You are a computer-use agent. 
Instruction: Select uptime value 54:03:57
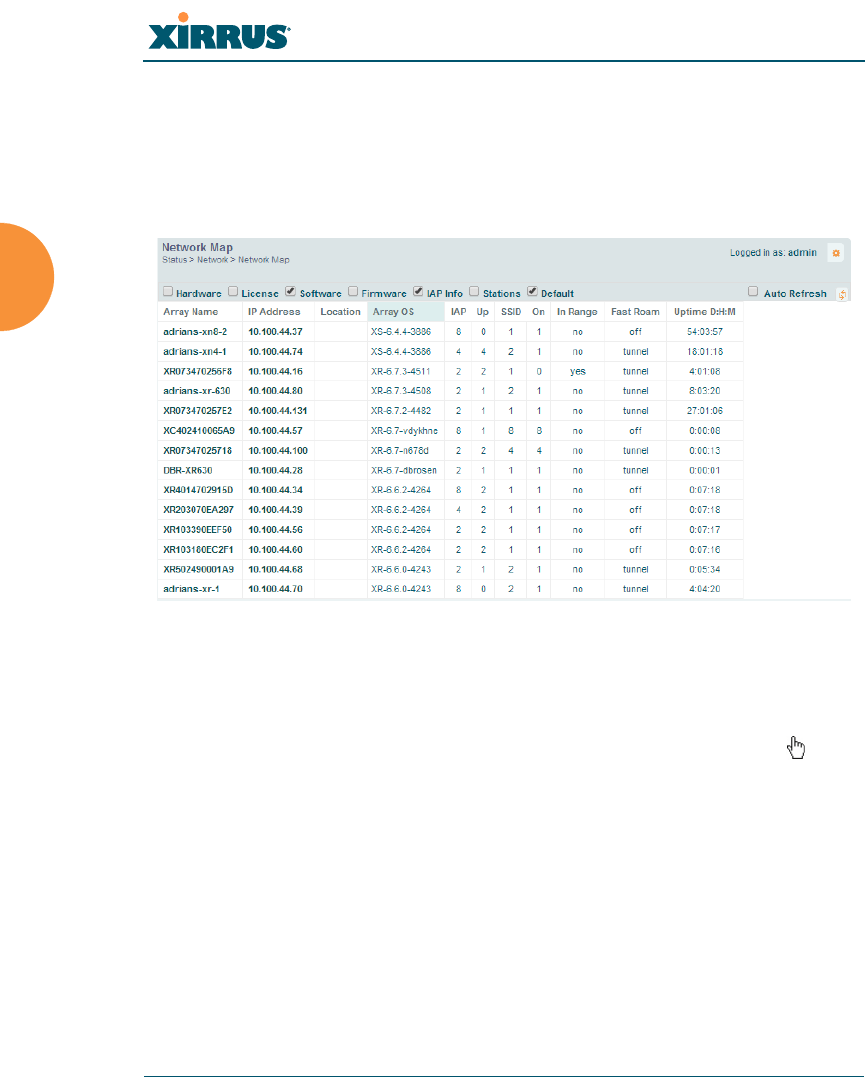coord(705,332)
